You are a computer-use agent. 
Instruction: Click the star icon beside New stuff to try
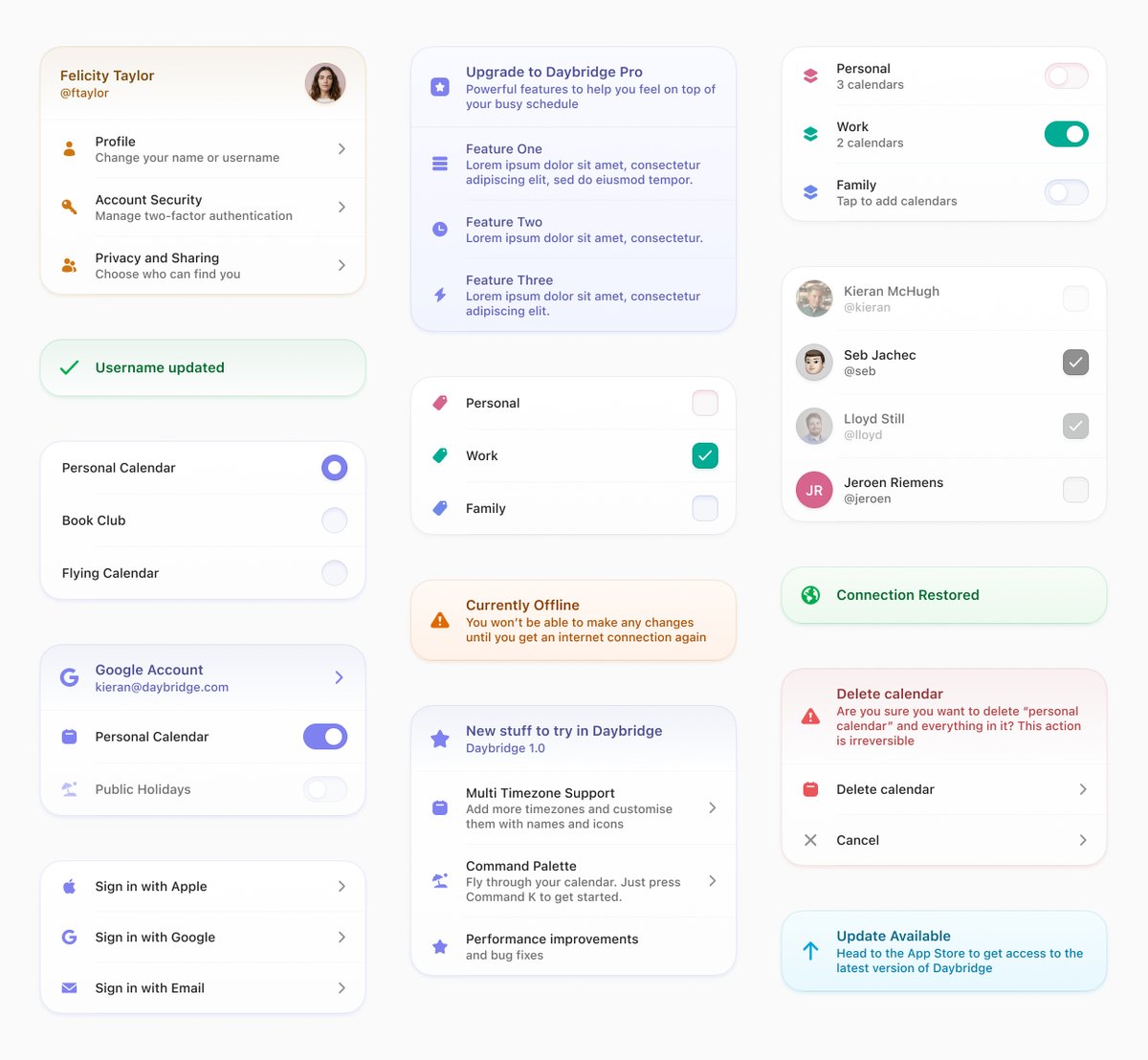coord(440,739)
